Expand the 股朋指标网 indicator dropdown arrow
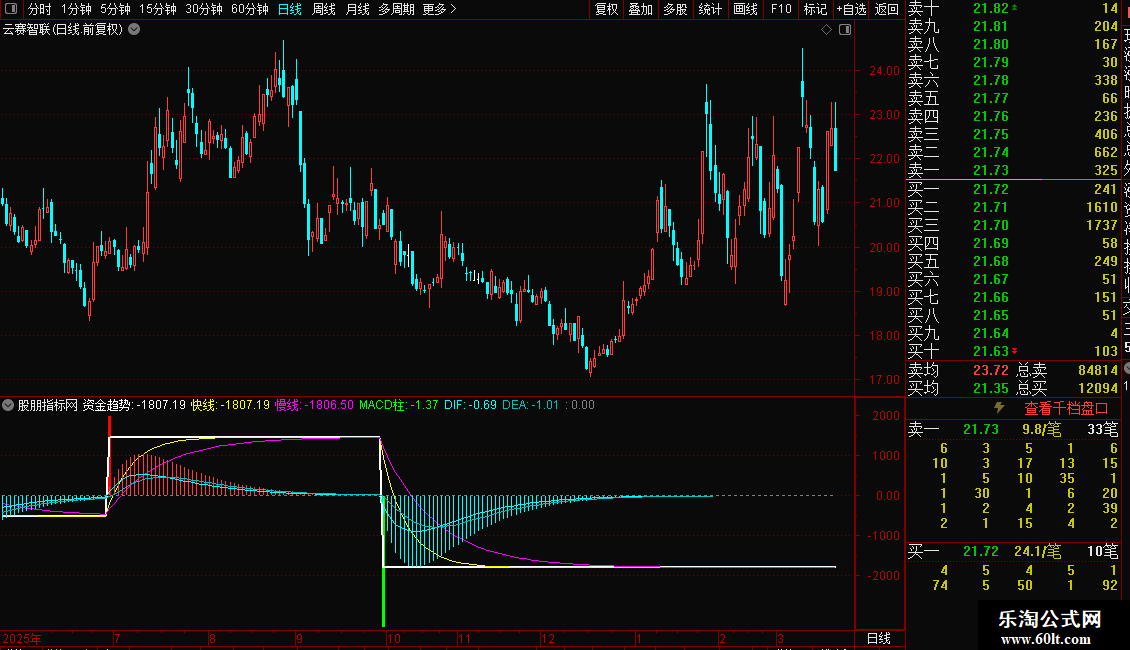1130x650 pixels. (8, 405)
